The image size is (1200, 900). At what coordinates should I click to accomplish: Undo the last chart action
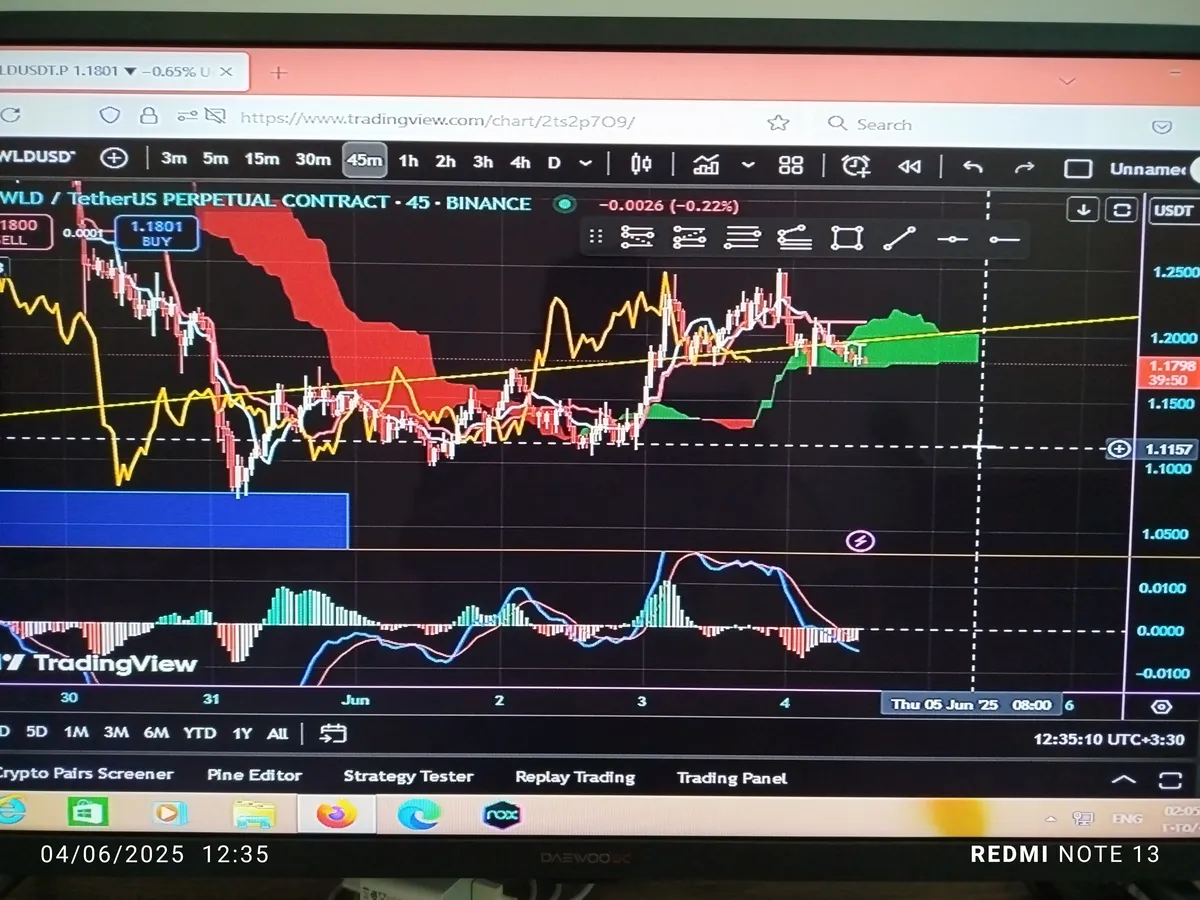click(x=973, y=167)
